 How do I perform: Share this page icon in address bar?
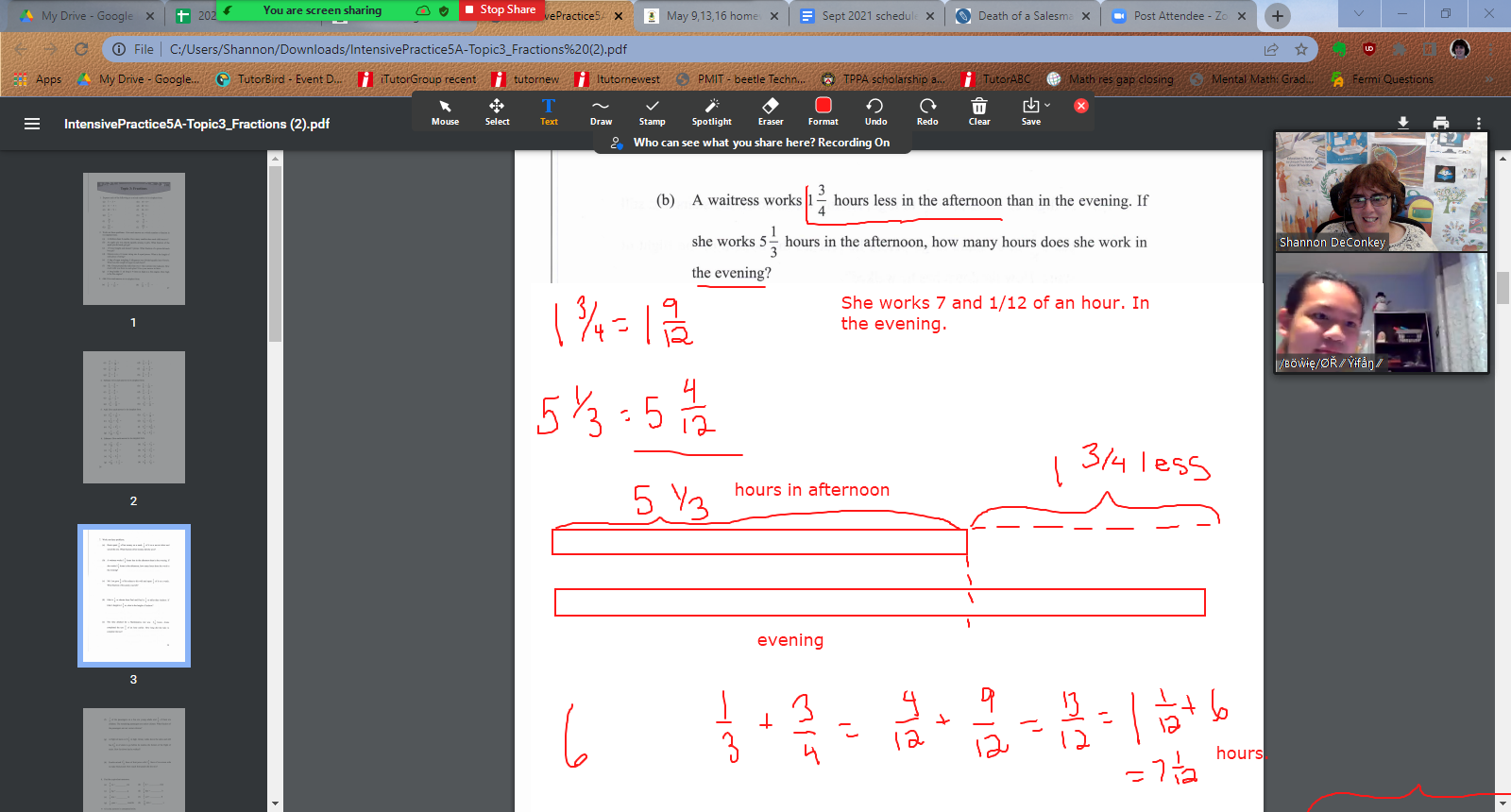point(1271,49)
